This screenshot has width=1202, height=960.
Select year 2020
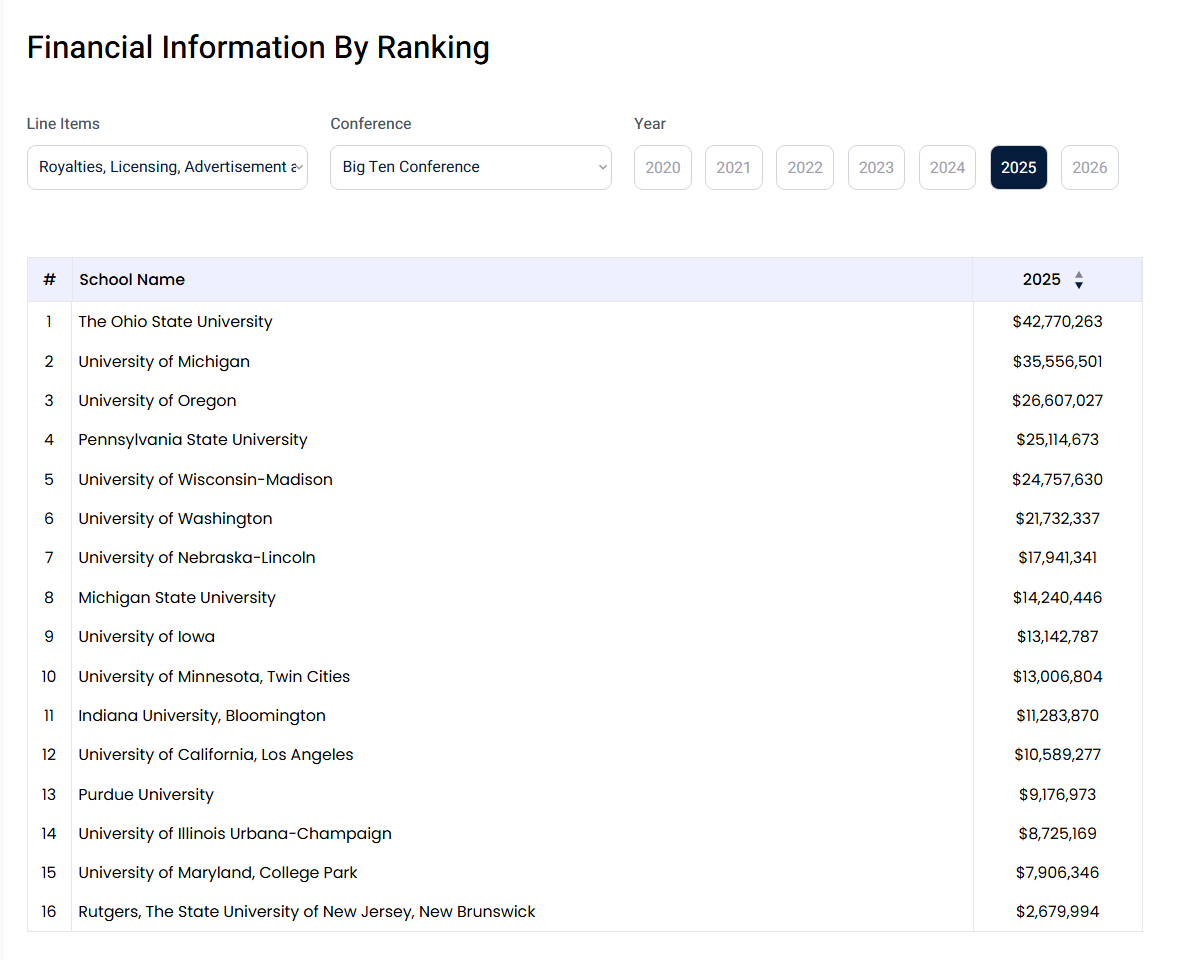tap(662, 167)
